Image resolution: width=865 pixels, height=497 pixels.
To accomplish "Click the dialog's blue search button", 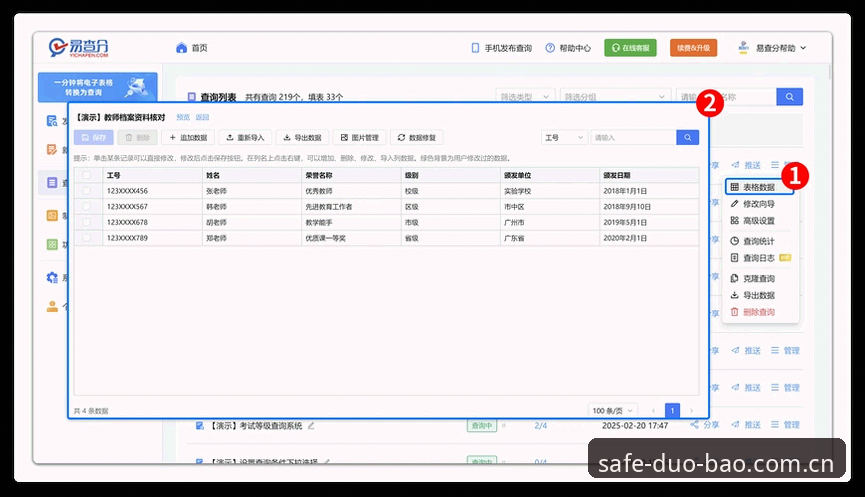I will [687, 137].
